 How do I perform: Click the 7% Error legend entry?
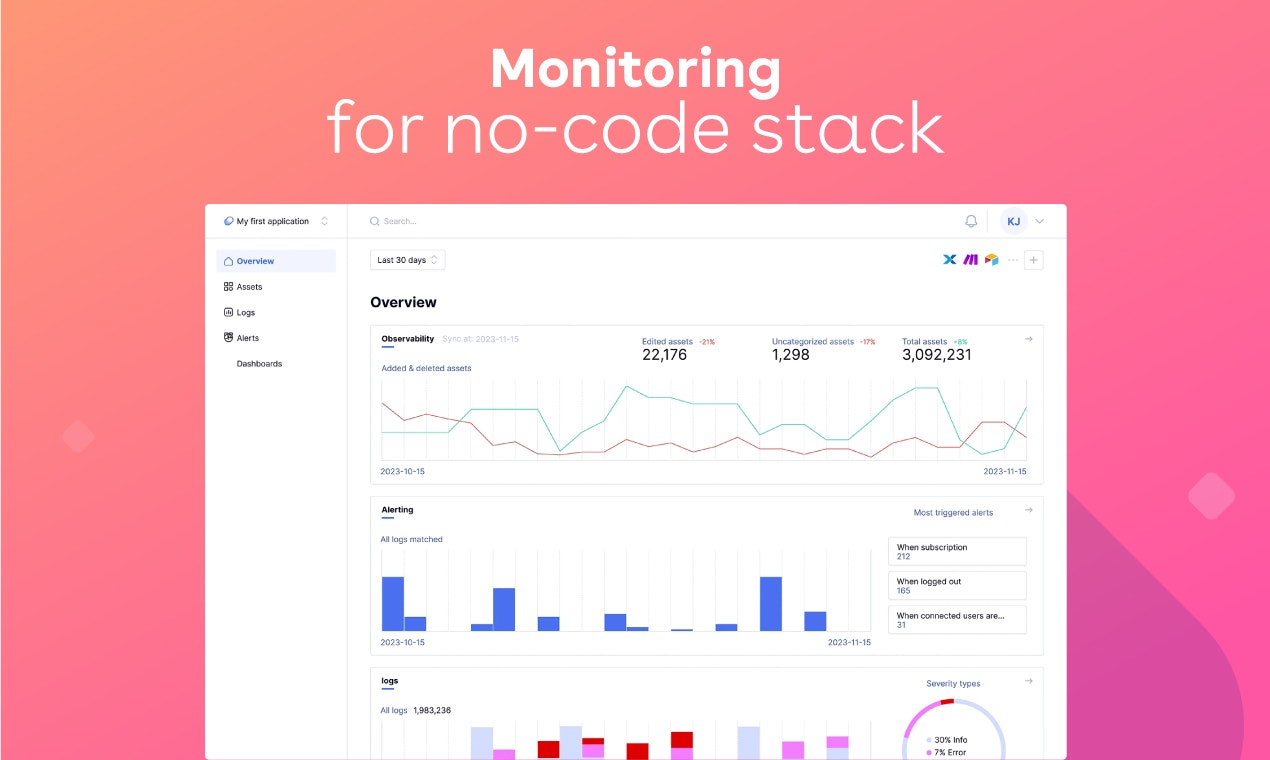click(x=946, y=752)
